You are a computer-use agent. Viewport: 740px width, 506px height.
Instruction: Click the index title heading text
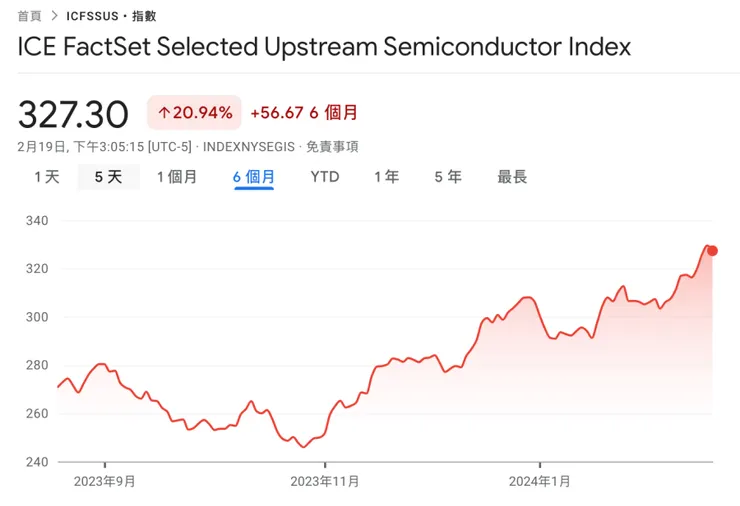(325, 47)
